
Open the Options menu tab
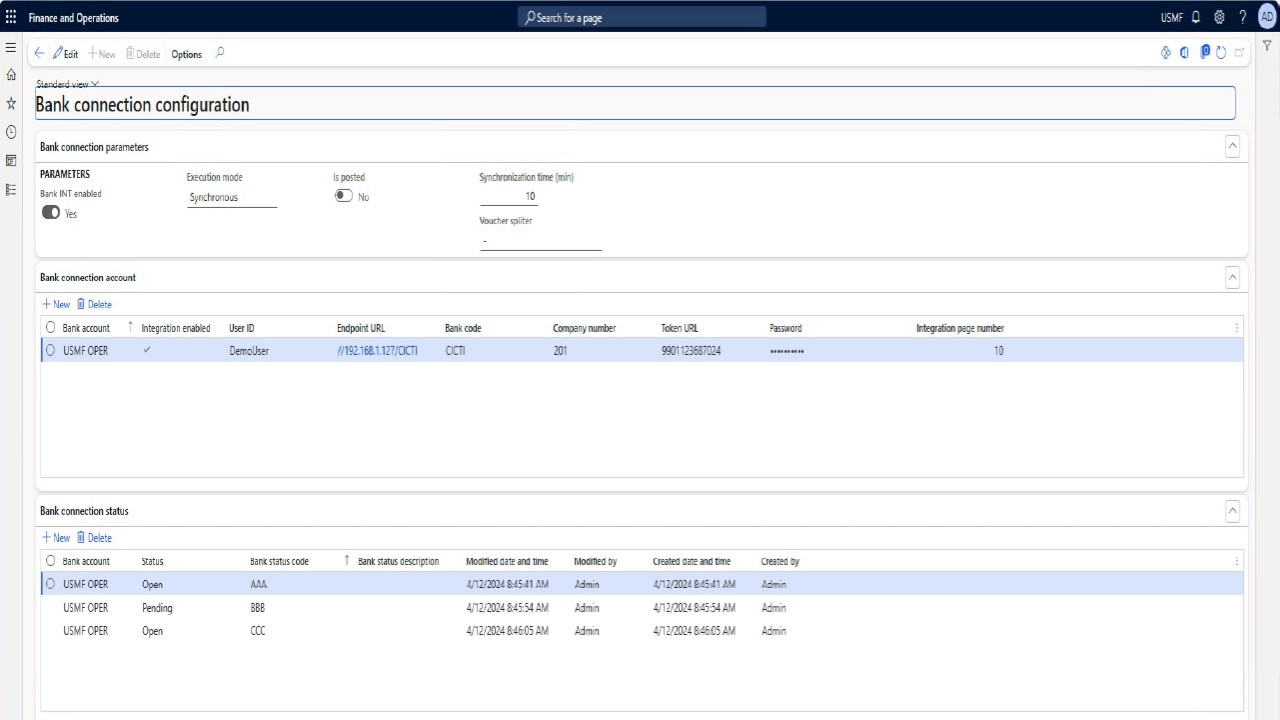point(187,54)
